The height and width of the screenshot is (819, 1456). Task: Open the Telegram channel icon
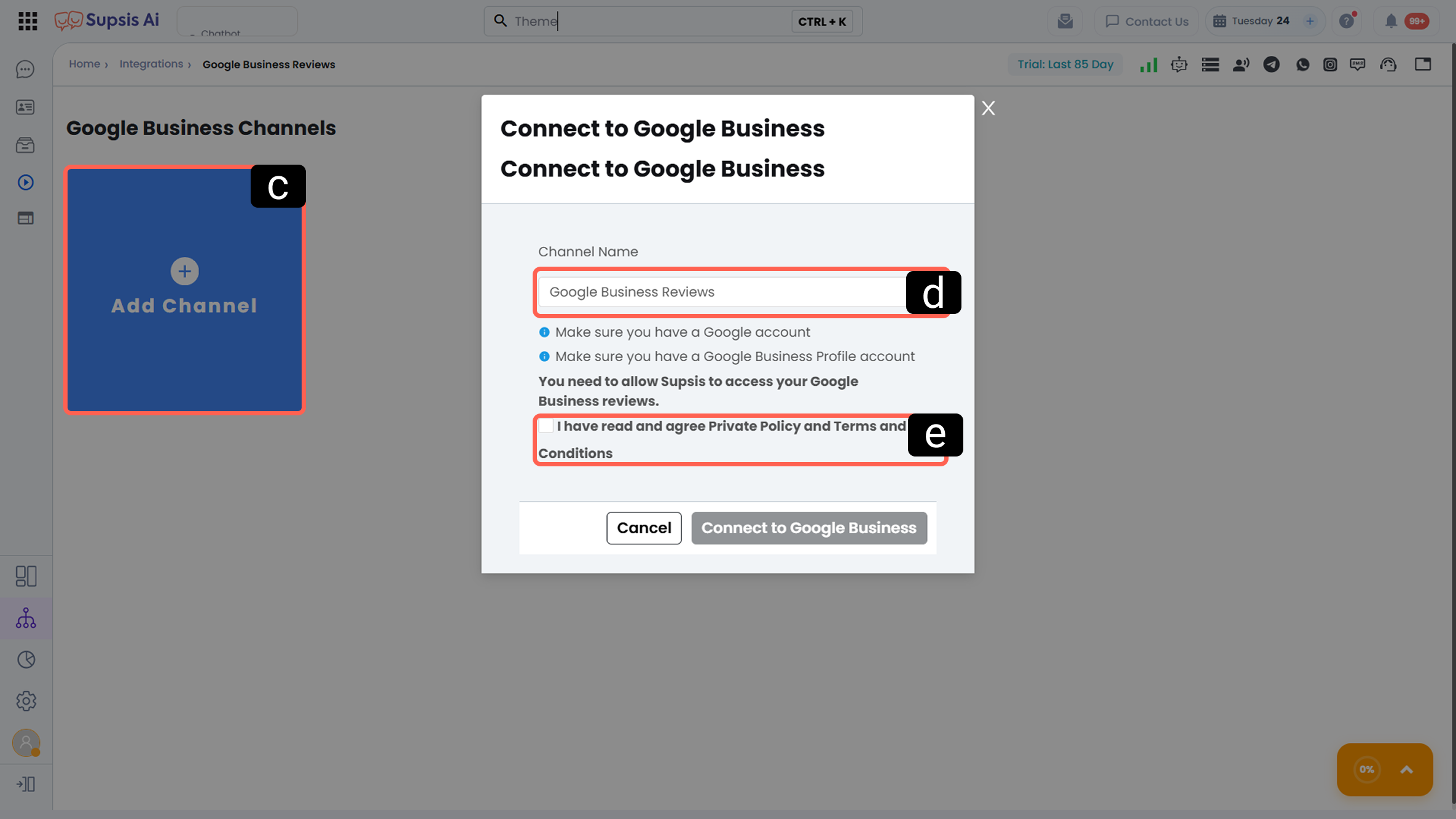(x=1272, y=65)
